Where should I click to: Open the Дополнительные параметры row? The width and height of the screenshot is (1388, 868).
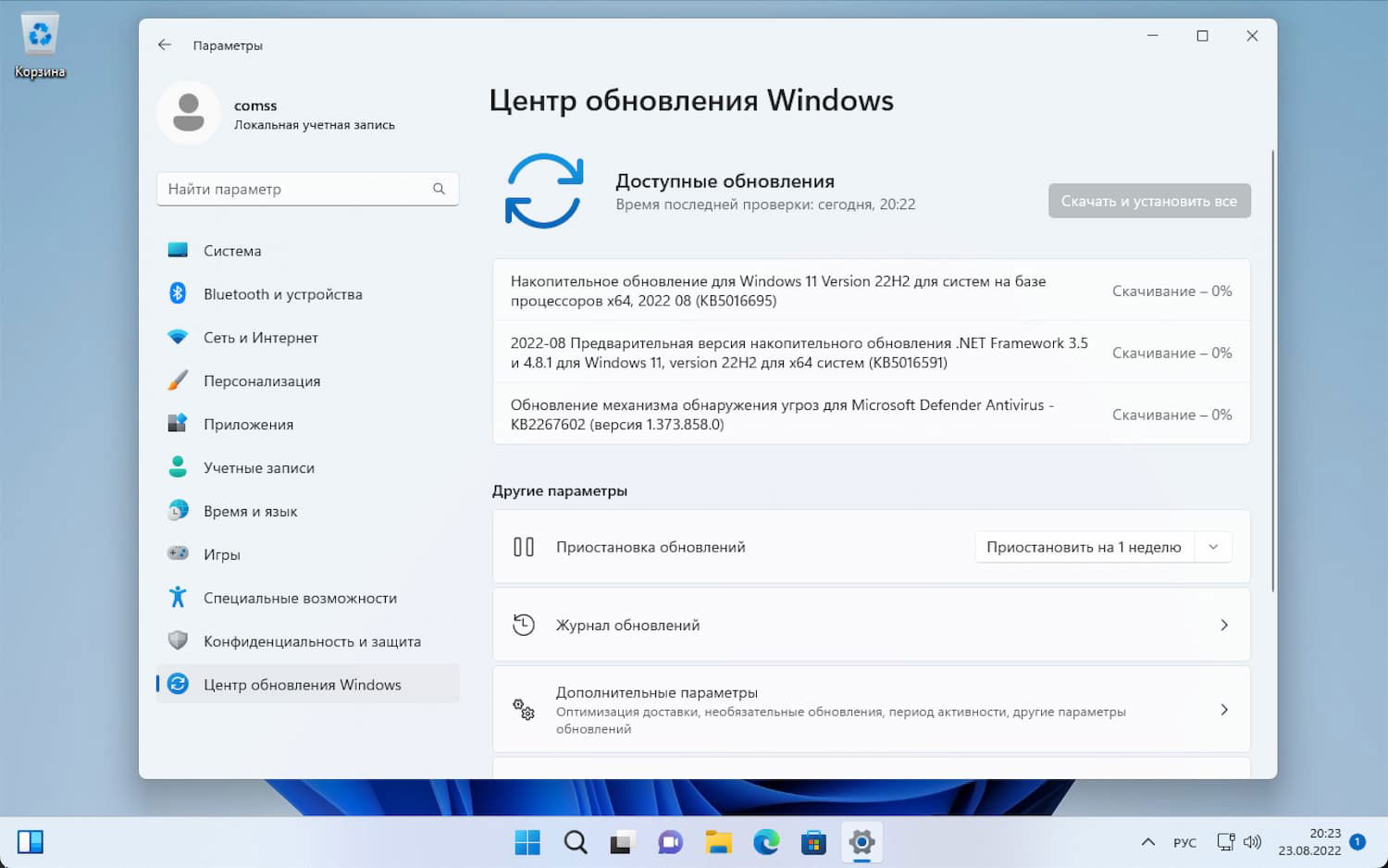coord(872,710)
